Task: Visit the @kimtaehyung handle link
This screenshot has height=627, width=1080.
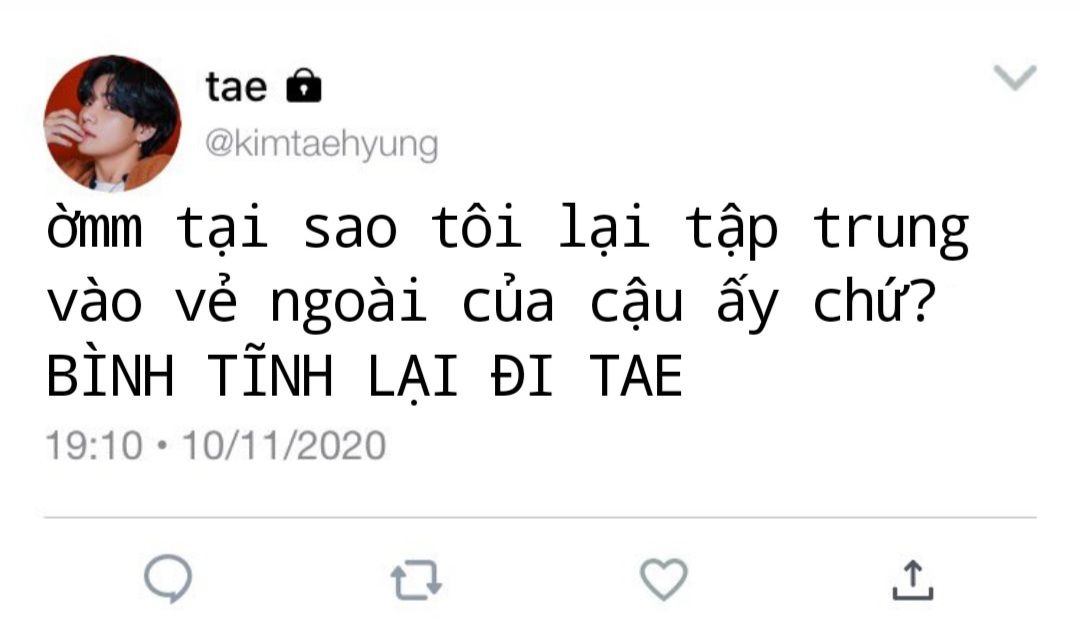Action: 322,144
